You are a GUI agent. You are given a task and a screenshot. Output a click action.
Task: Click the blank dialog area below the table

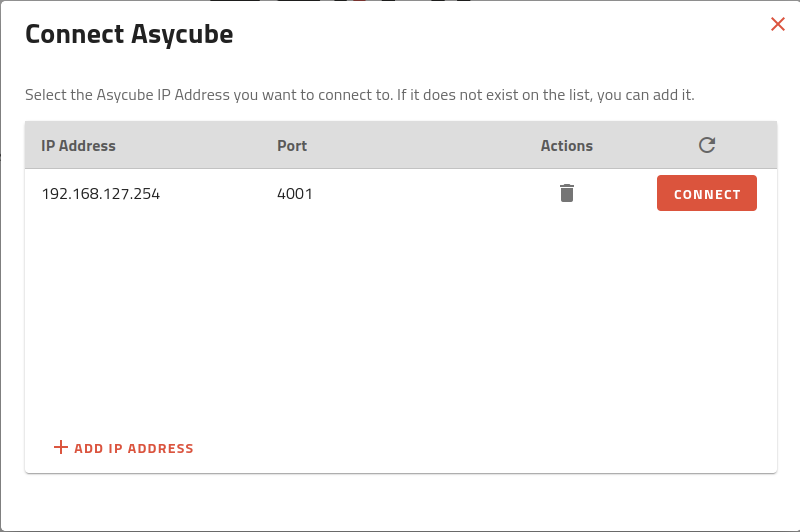click(x=400, y=500)
